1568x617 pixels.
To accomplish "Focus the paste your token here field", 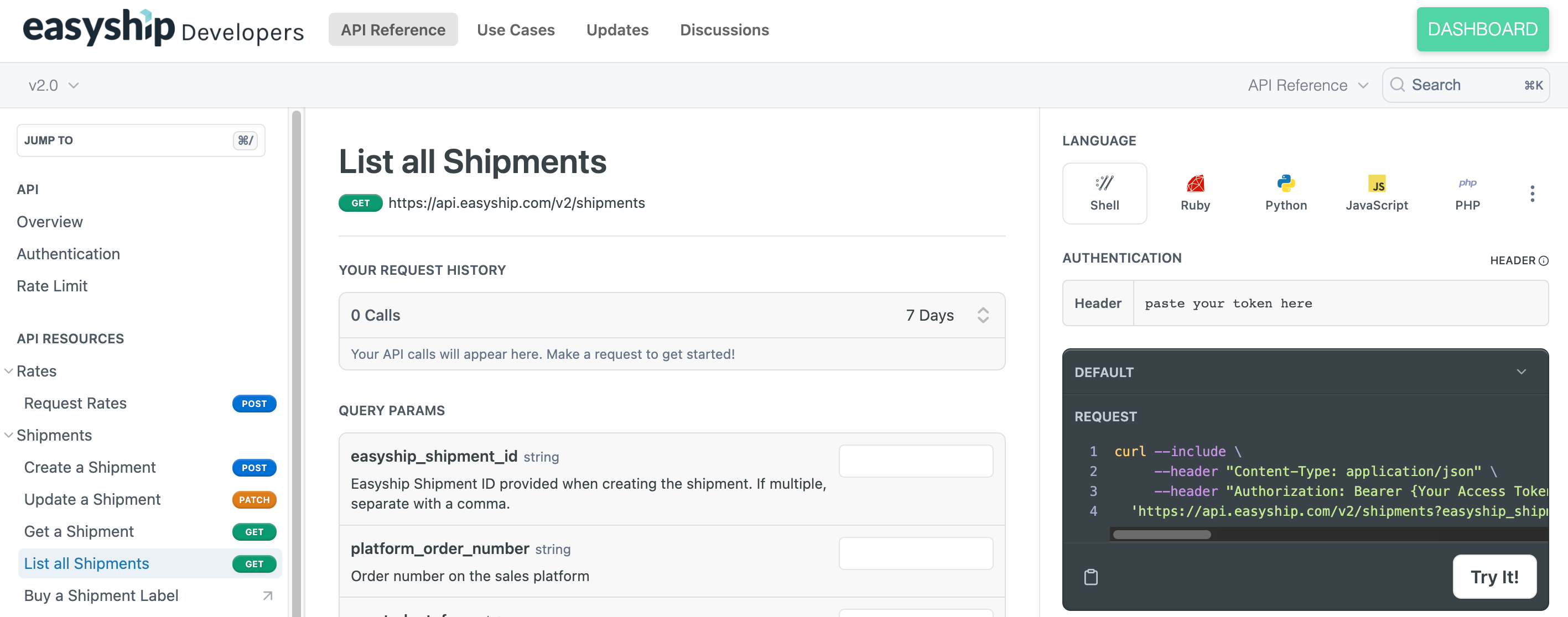I will (x=1341, y=303).
